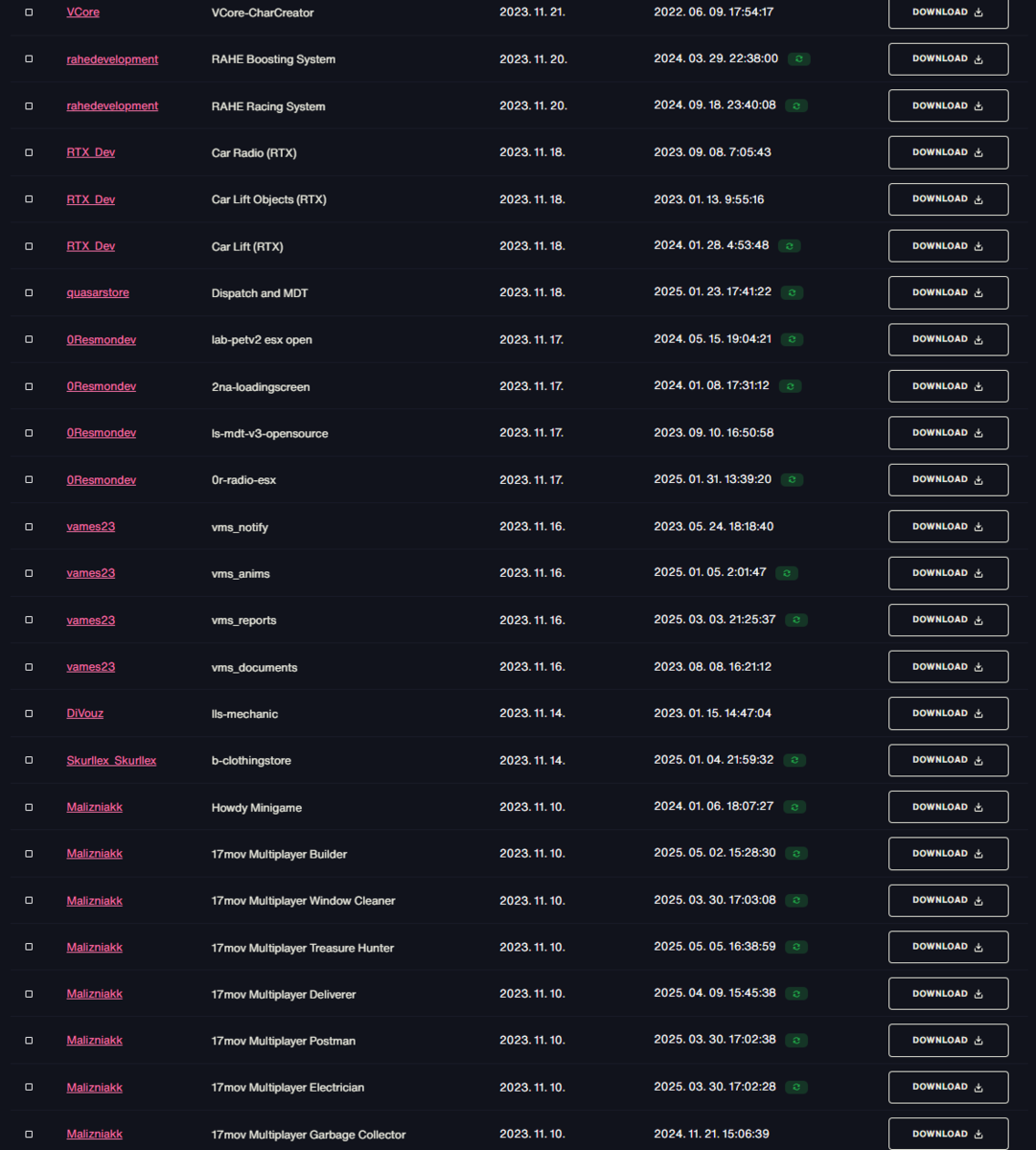Tick the checkbox beside vms_notify

click(x=29, y=526)
